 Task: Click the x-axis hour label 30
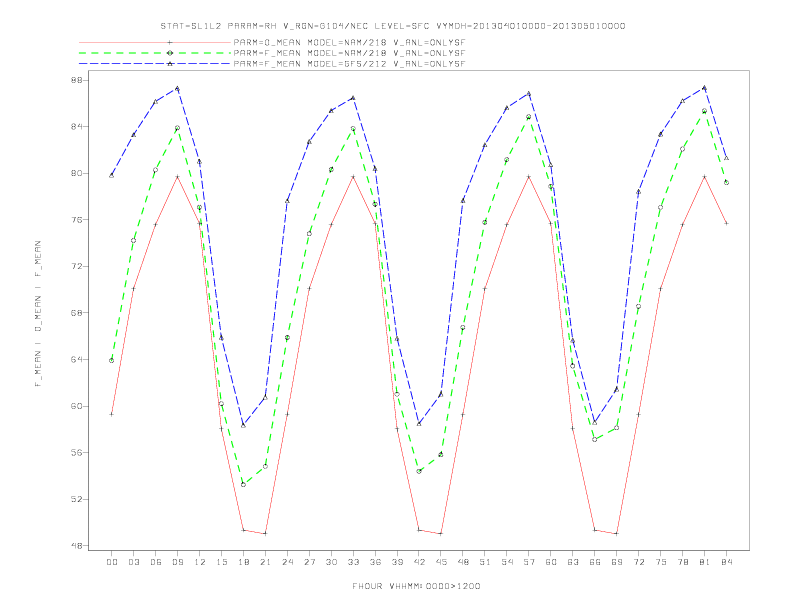tap(331, 562)
